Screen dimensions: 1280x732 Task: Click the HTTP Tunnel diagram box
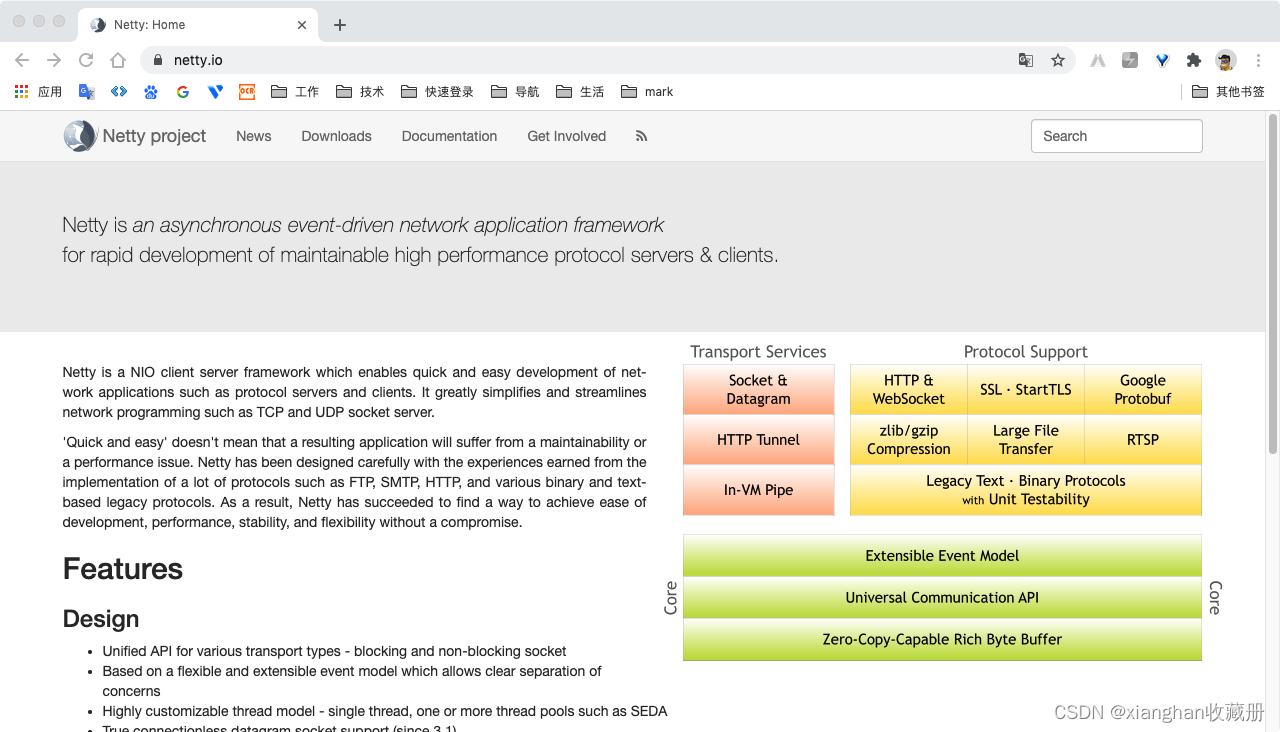pyautogui.click(x=758, y=440)
